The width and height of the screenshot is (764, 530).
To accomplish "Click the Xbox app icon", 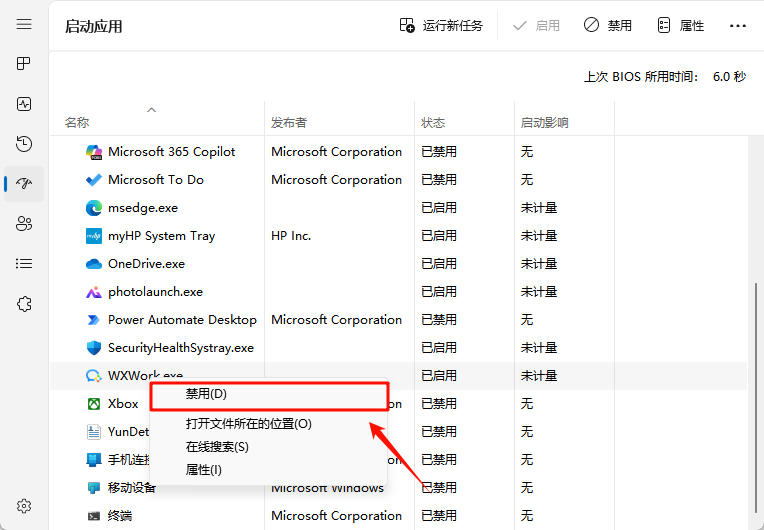I will (94, 404).
